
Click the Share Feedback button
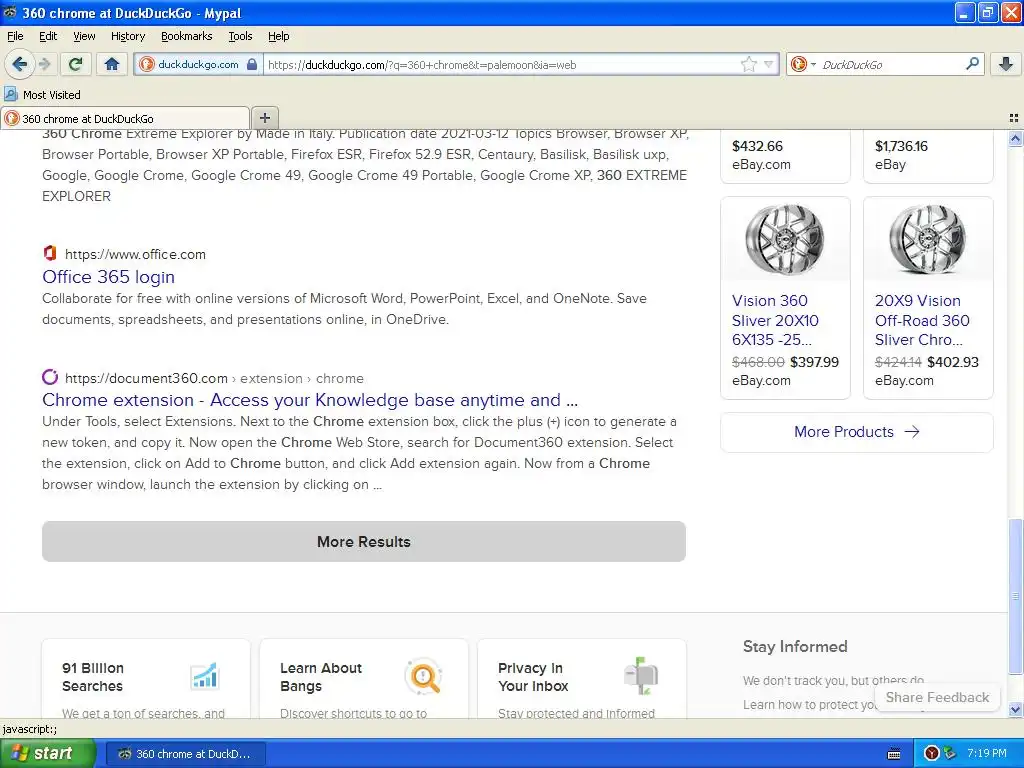click(x=937, y=697)
